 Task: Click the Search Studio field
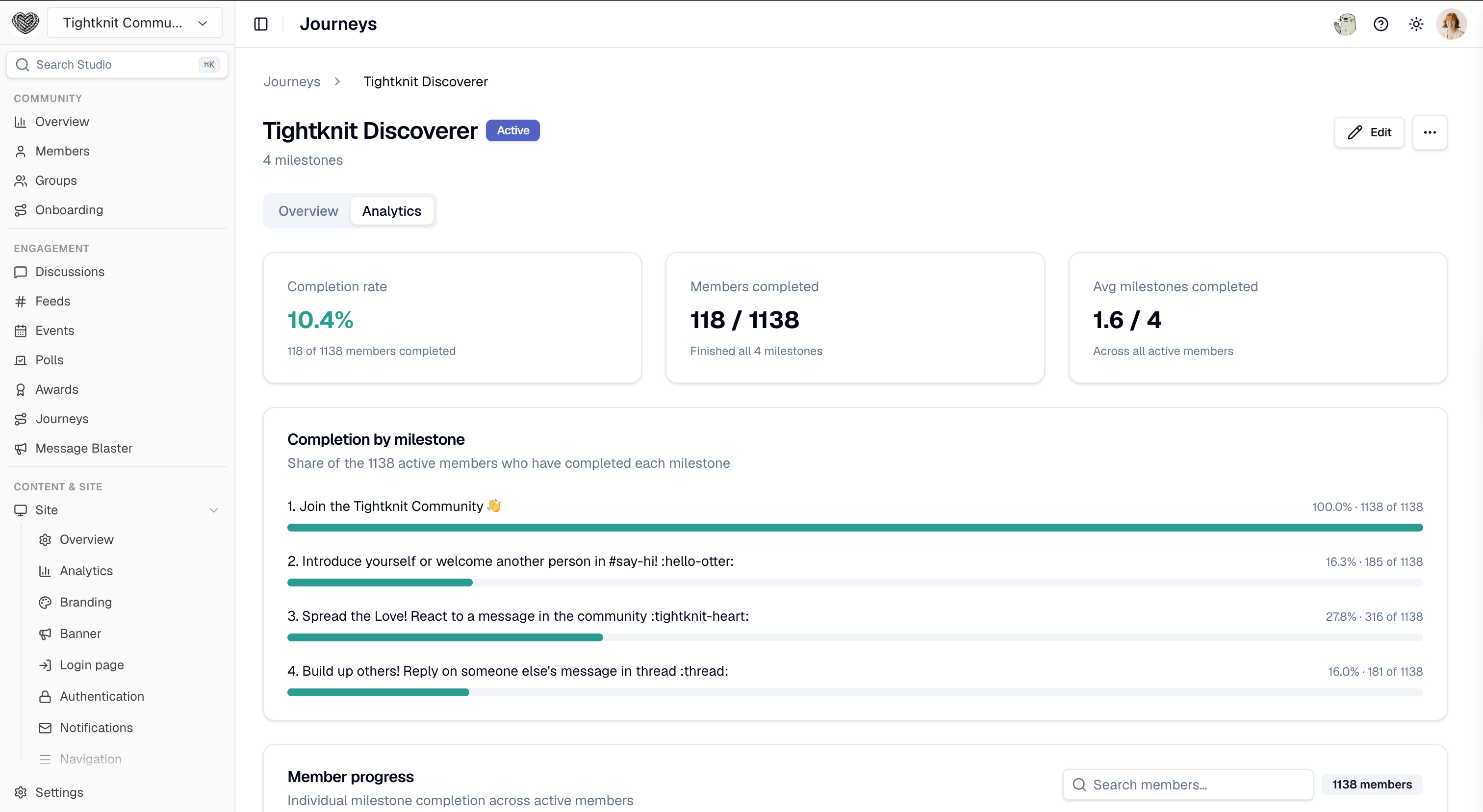(x=117, y=64)
